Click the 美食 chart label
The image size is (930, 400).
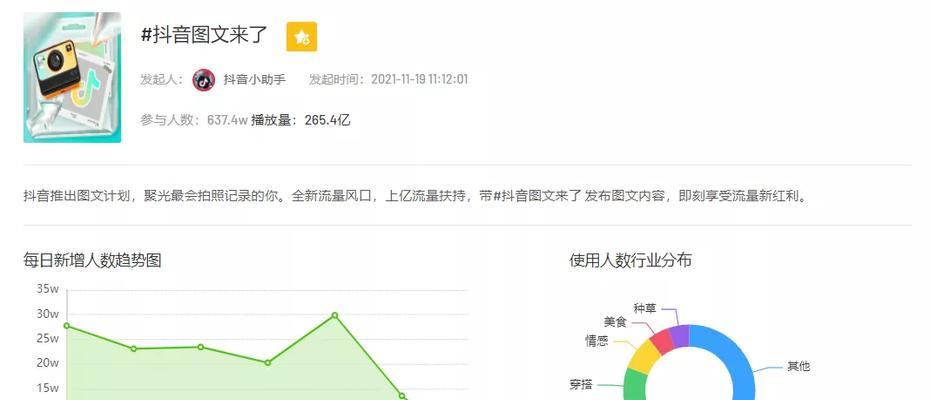[615, 322]
